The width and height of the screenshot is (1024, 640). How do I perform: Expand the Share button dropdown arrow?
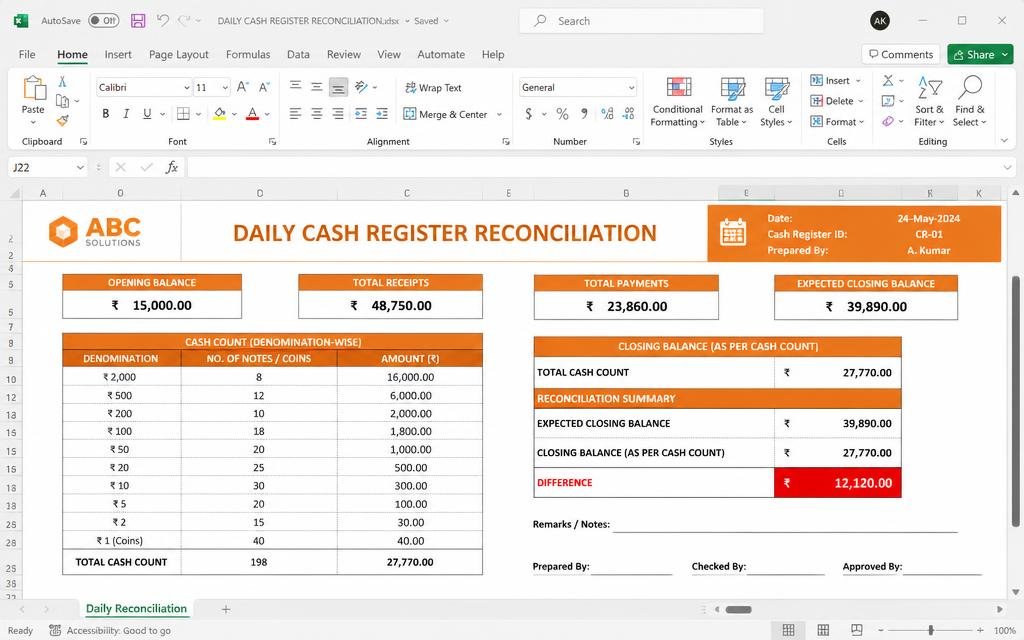[x=1004, y=54]
